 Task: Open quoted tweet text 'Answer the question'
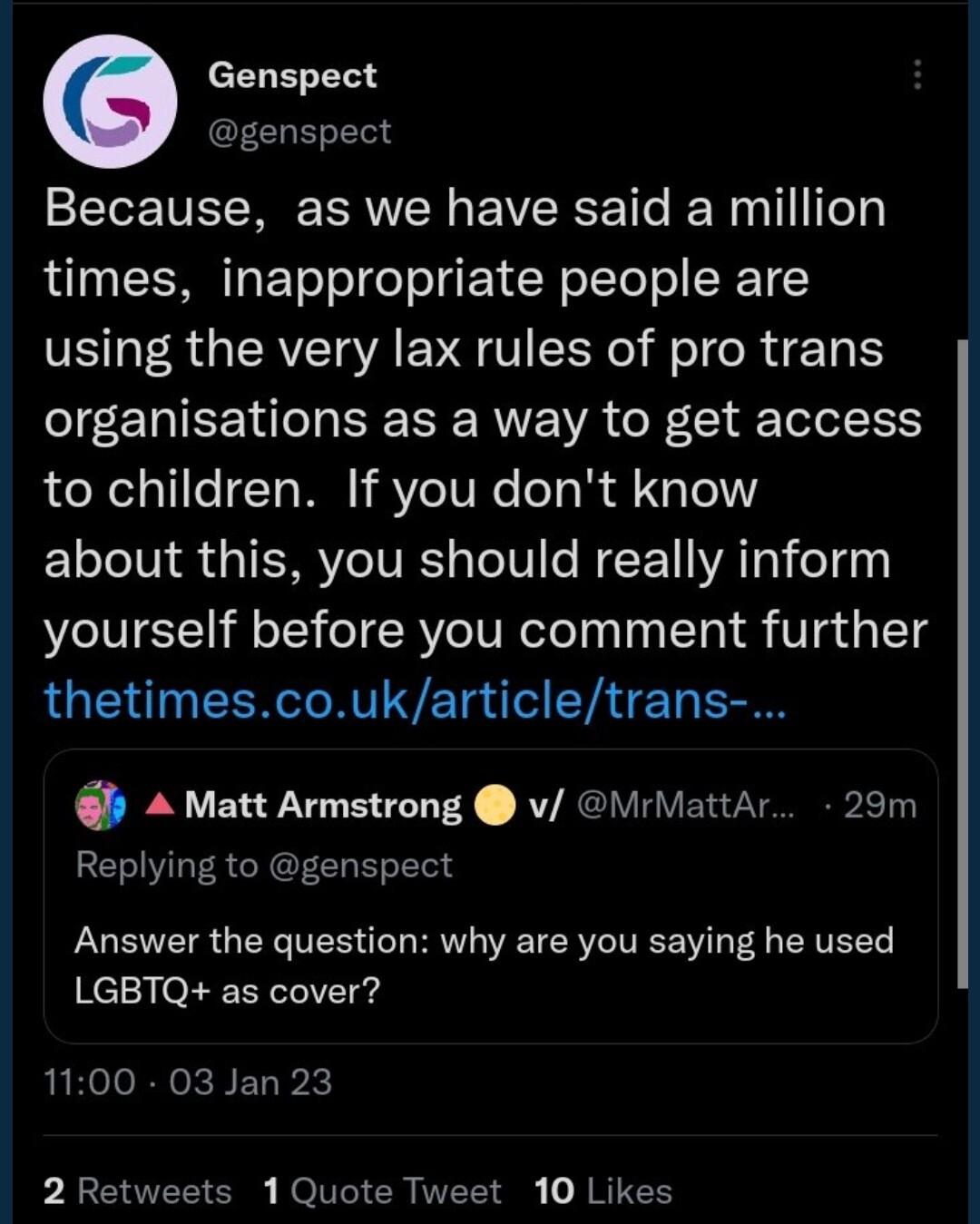tap(484, 941)
